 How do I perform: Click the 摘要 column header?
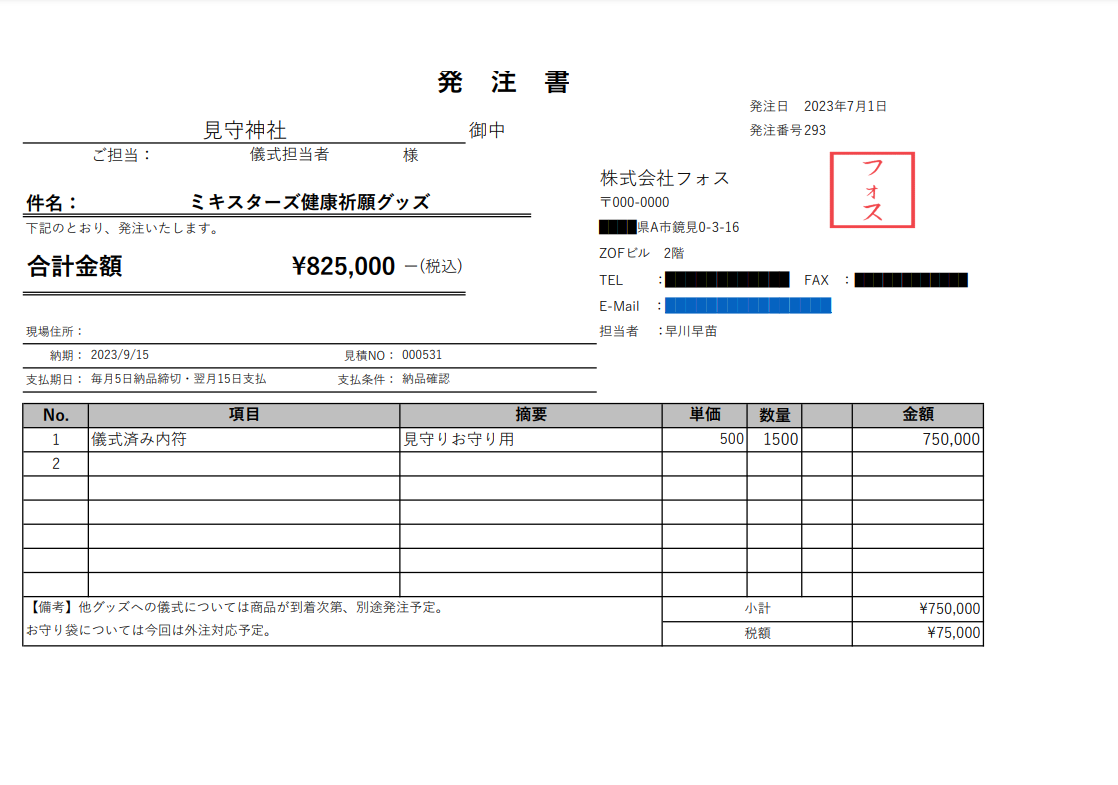531,415
